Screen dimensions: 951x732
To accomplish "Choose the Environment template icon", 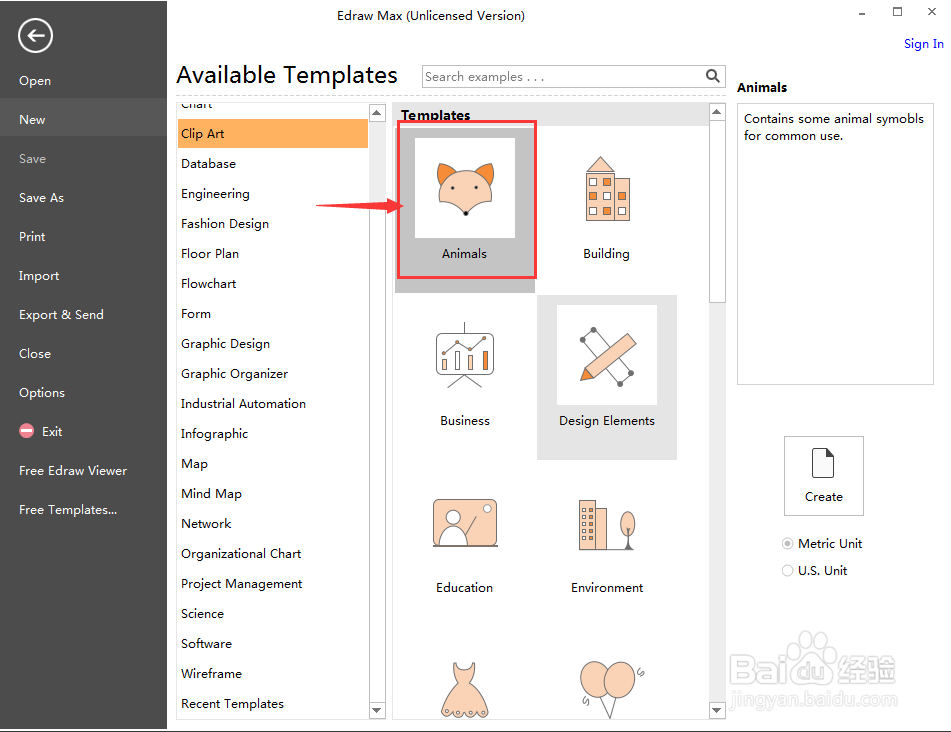I will pyautogui.click(x=607, y=525).
